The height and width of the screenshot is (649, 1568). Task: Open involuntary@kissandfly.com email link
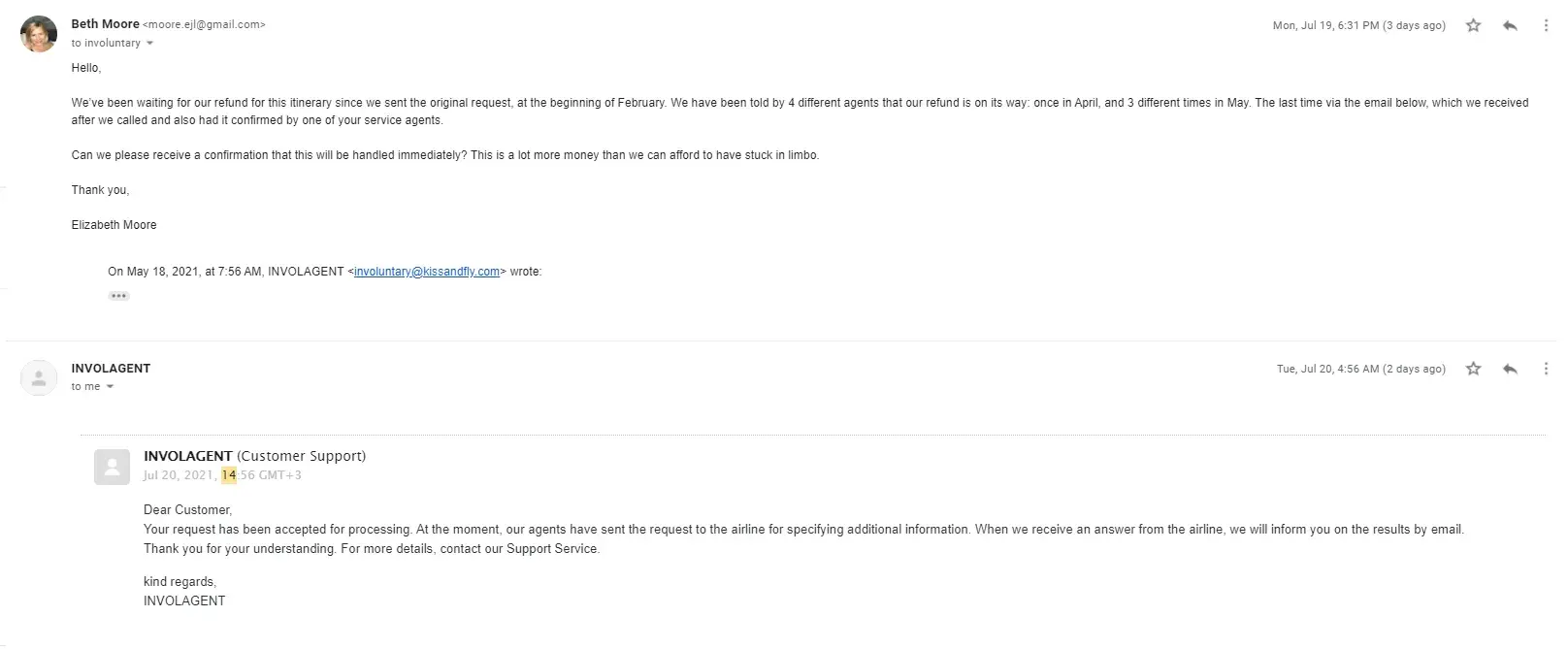pos(427,272)
